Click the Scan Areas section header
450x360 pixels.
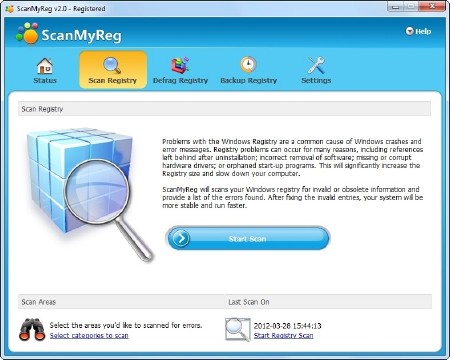[121, 302]
